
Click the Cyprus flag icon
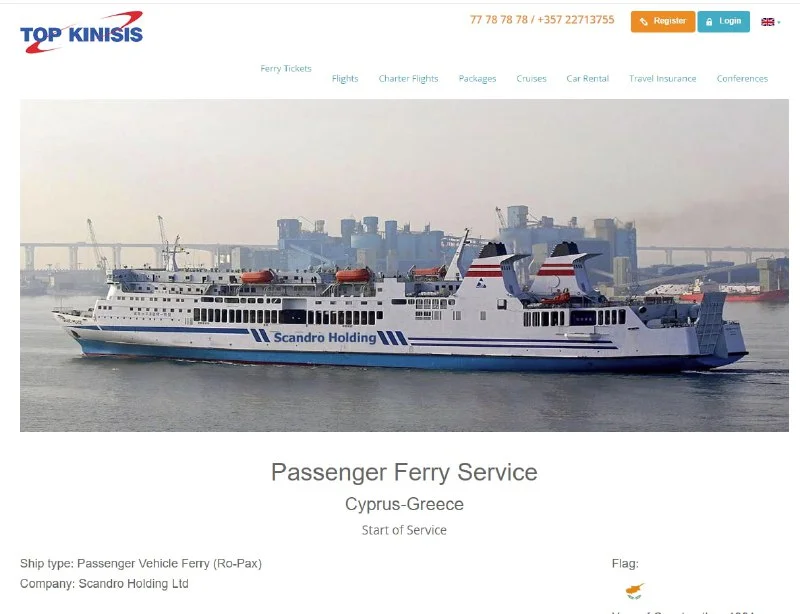635,591
